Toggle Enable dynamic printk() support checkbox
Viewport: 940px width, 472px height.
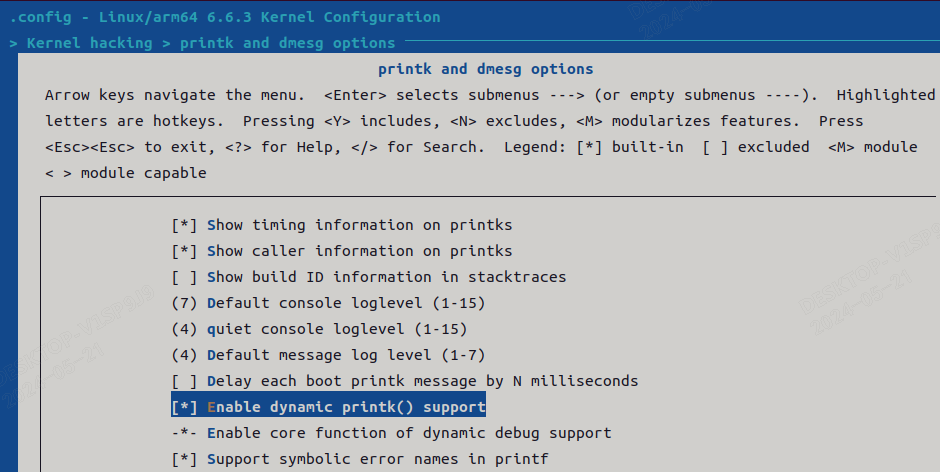click(184, 407)
